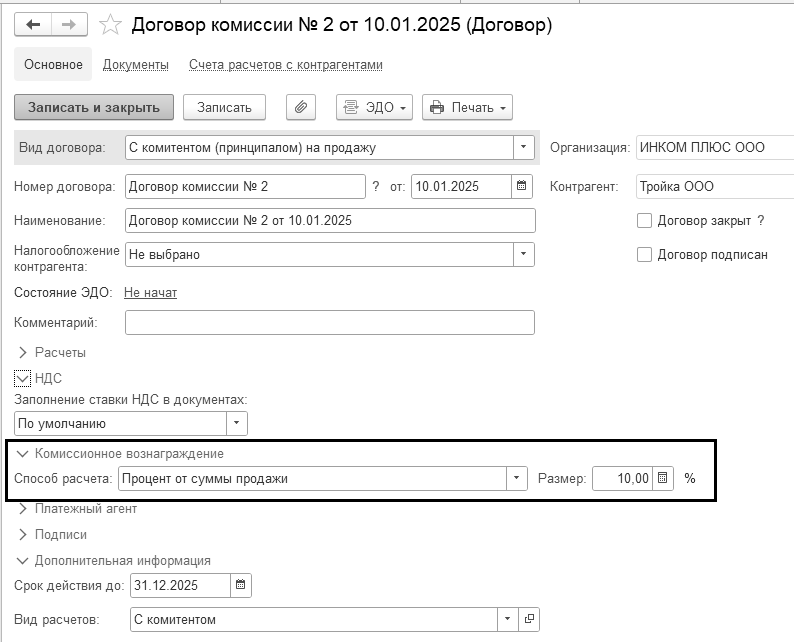Open the Налогообложение контрагента dropdown
Screen dimensions: 794x642
(524, 254)
